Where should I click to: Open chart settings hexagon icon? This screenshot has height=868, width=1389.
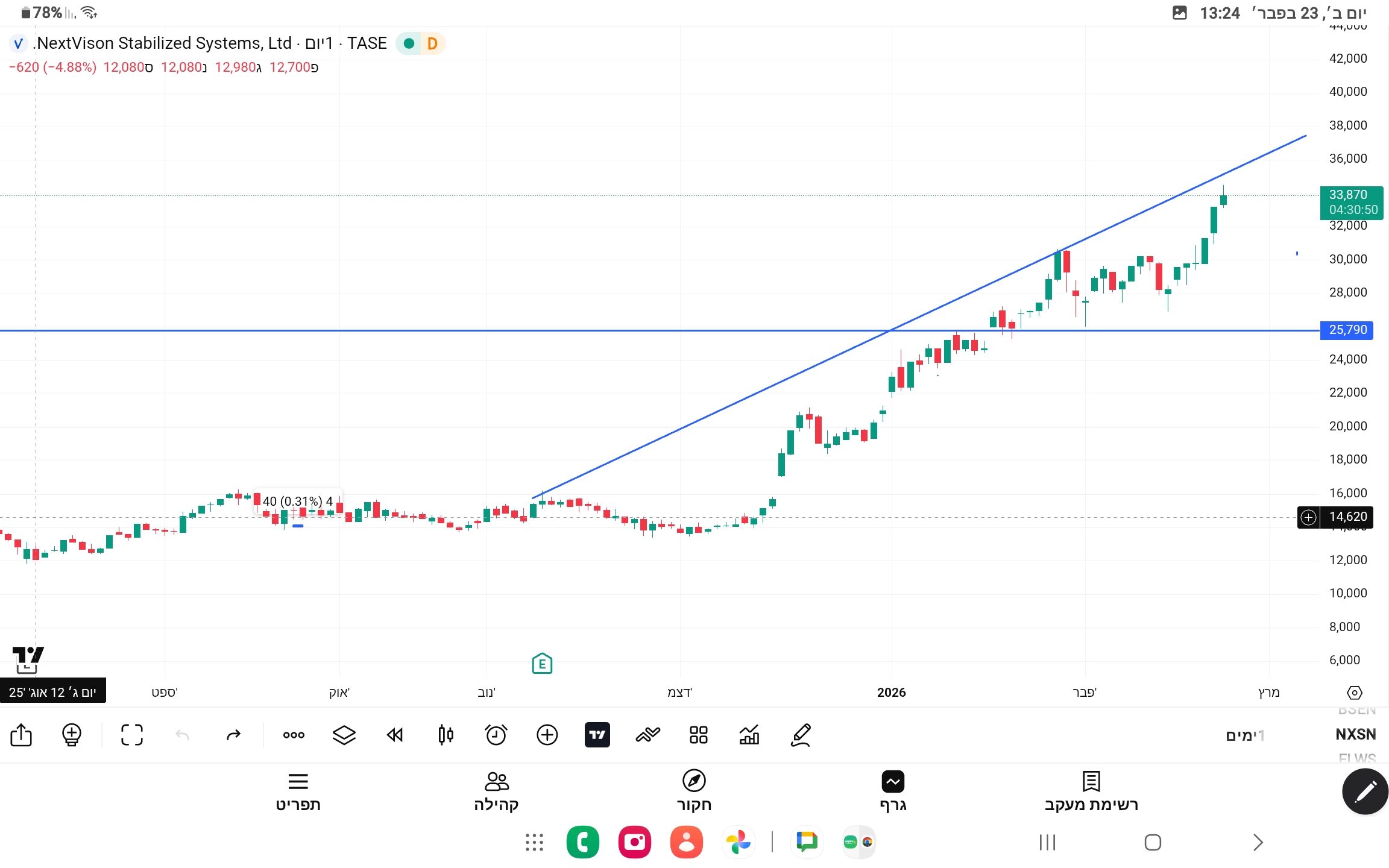tap(1354, 693)
